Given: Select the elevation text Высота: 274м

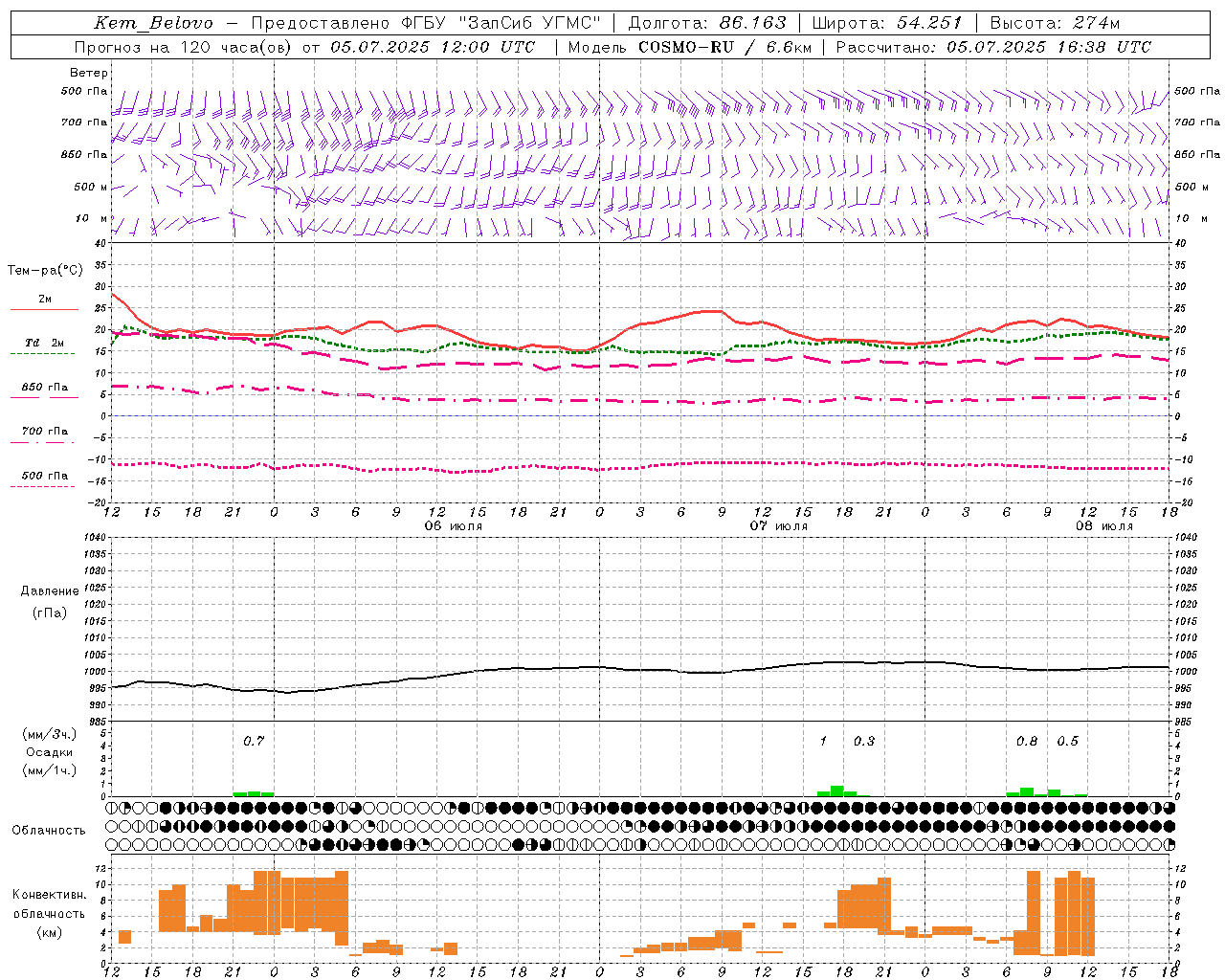Looking at the screenshot, I should click(1055, 23).
